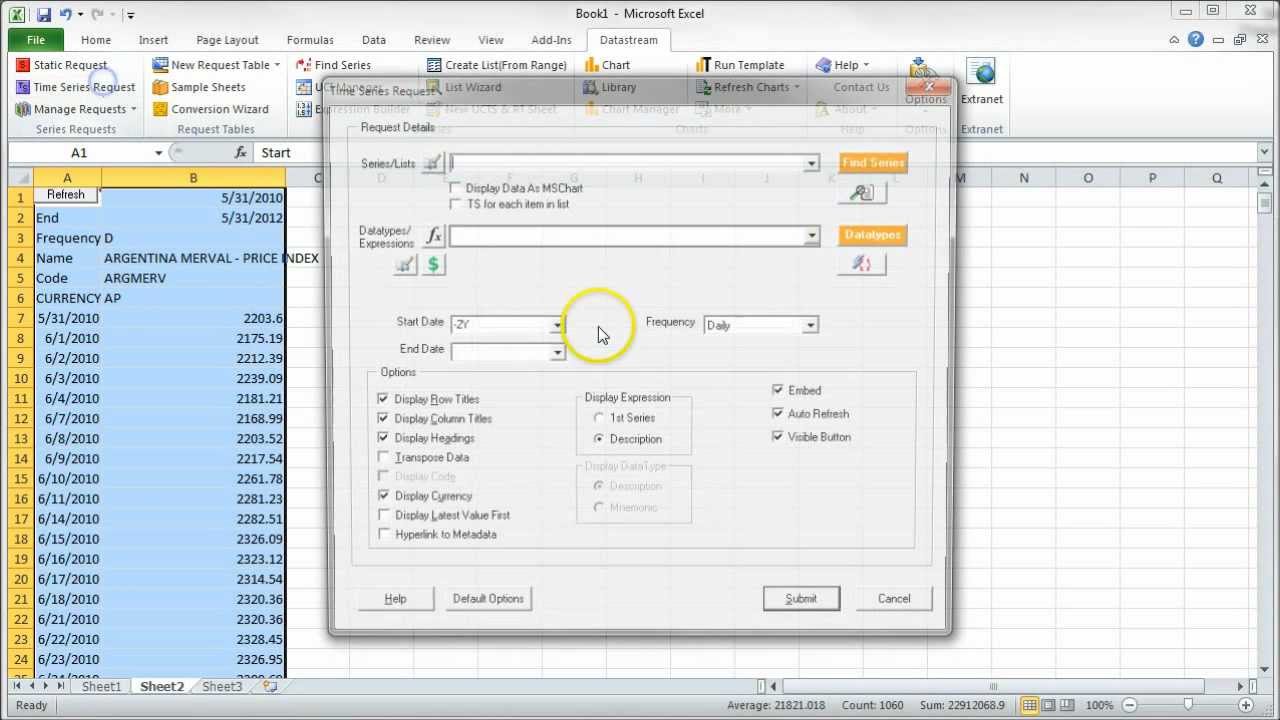
Task: Enable Display Data As MSChart
Action: (x=456, y=188)
